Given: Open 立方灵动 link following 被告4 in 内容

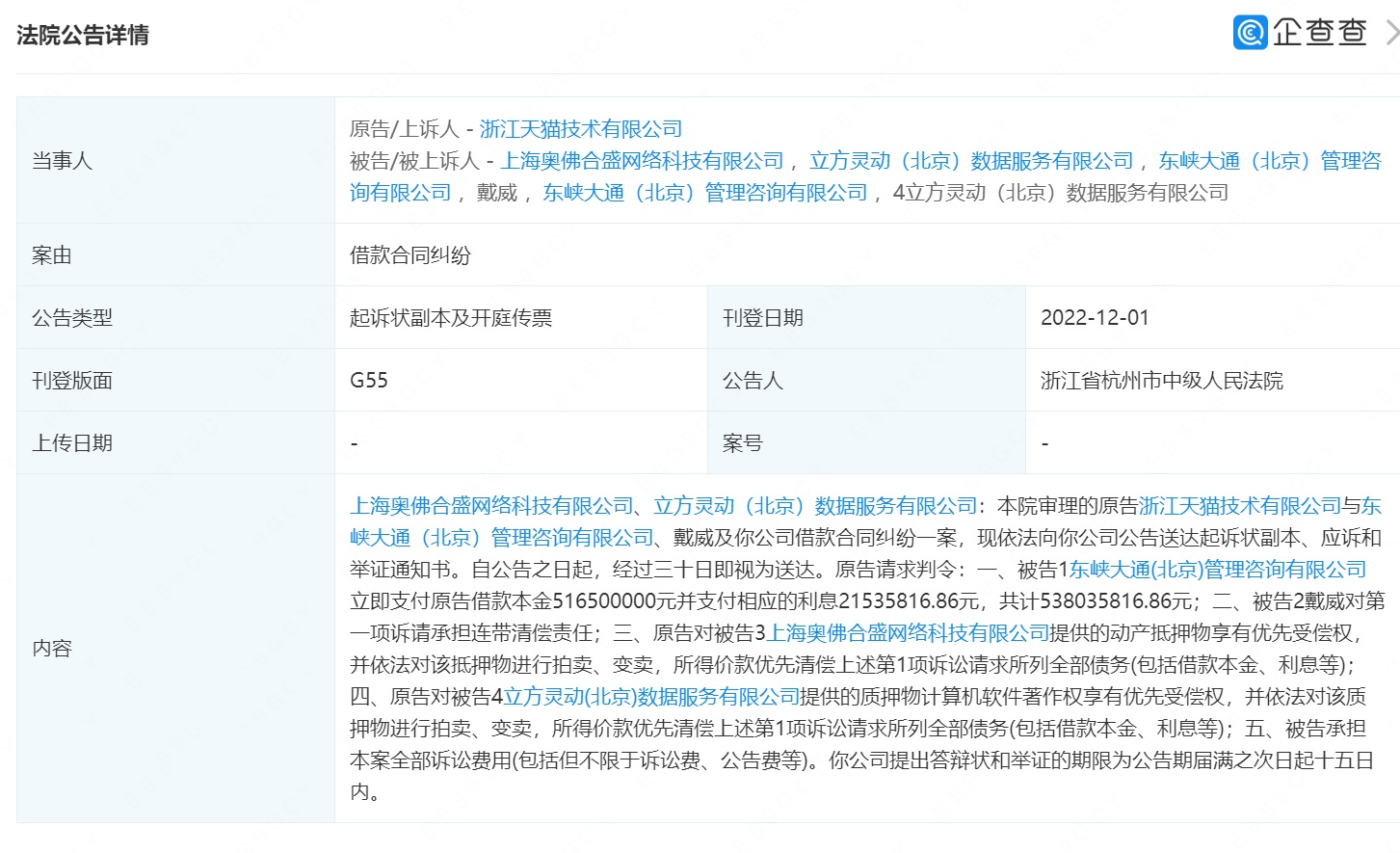Looking at the screenshot, I should (651, 697).
